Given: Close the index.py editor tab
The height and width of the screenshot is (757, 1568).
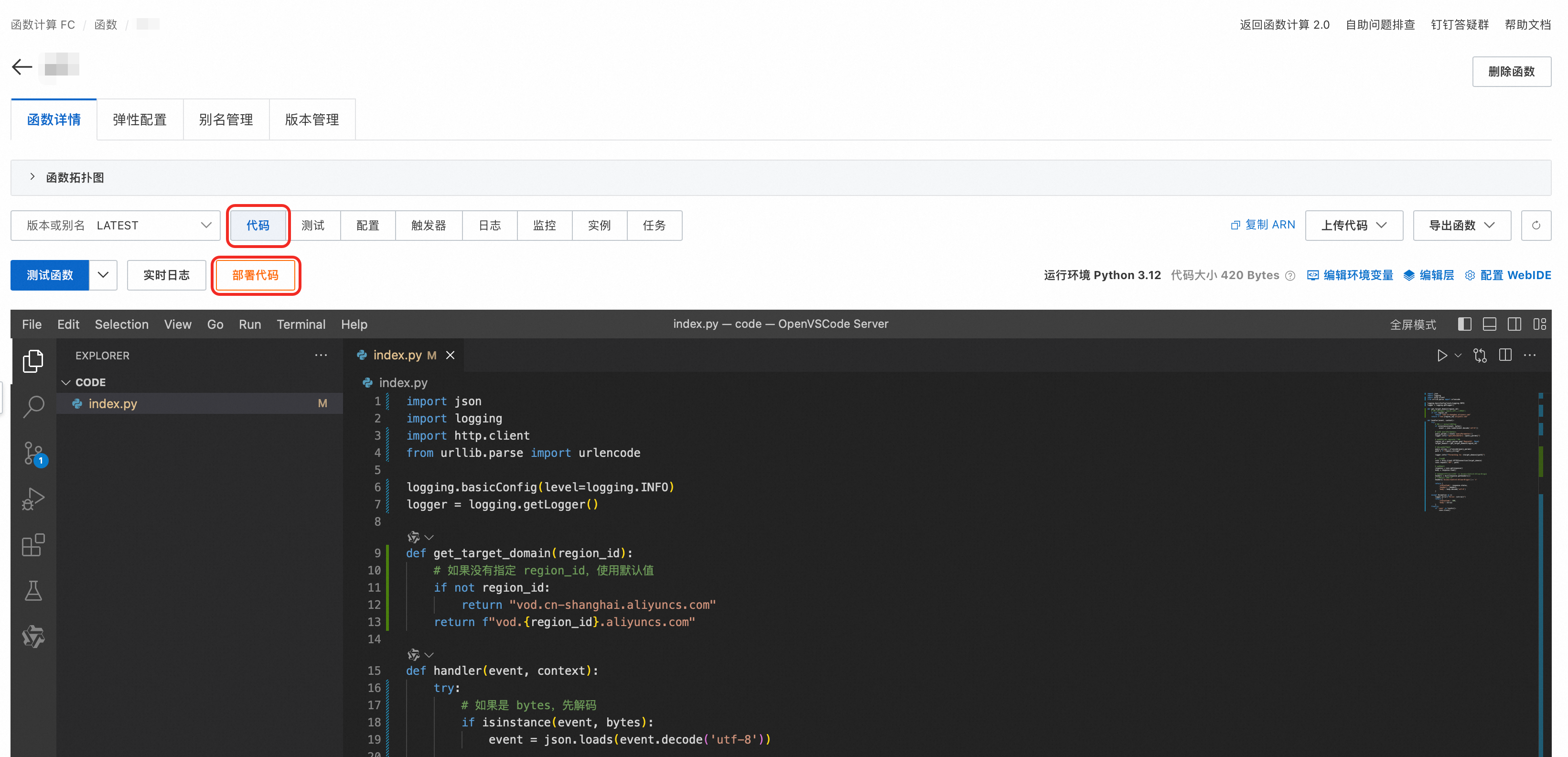Looking at the screenshot, I should click(450, 355).
